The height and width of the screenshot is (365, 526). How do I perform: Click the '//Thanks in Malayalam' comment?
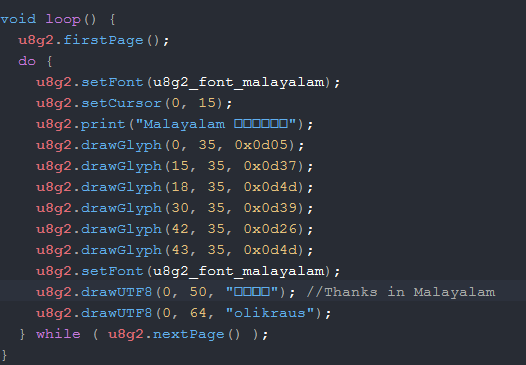click(x=401, y=292)
